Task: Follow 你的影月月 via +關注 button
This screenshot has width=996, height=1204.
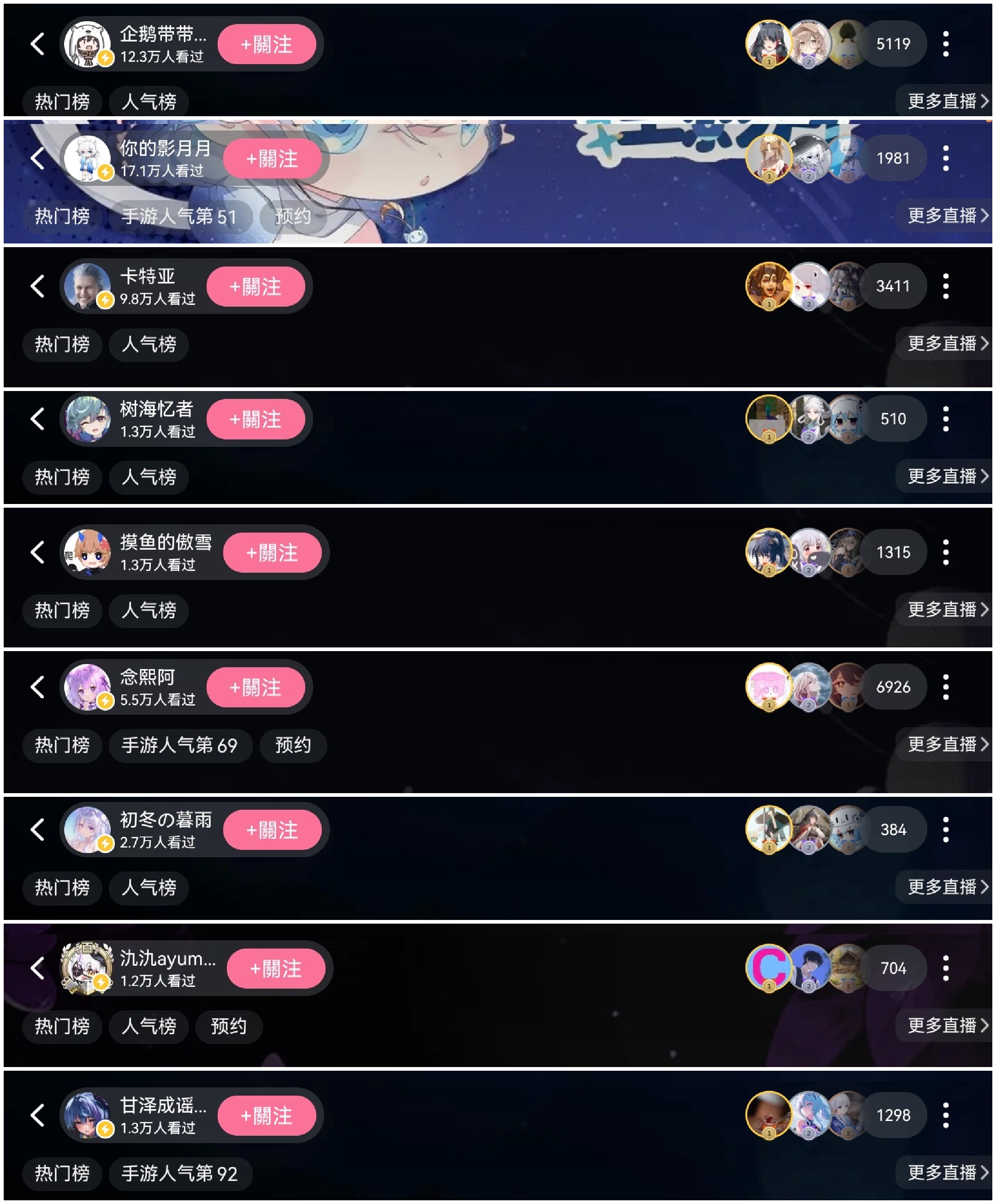Action: tap(272, 158)
